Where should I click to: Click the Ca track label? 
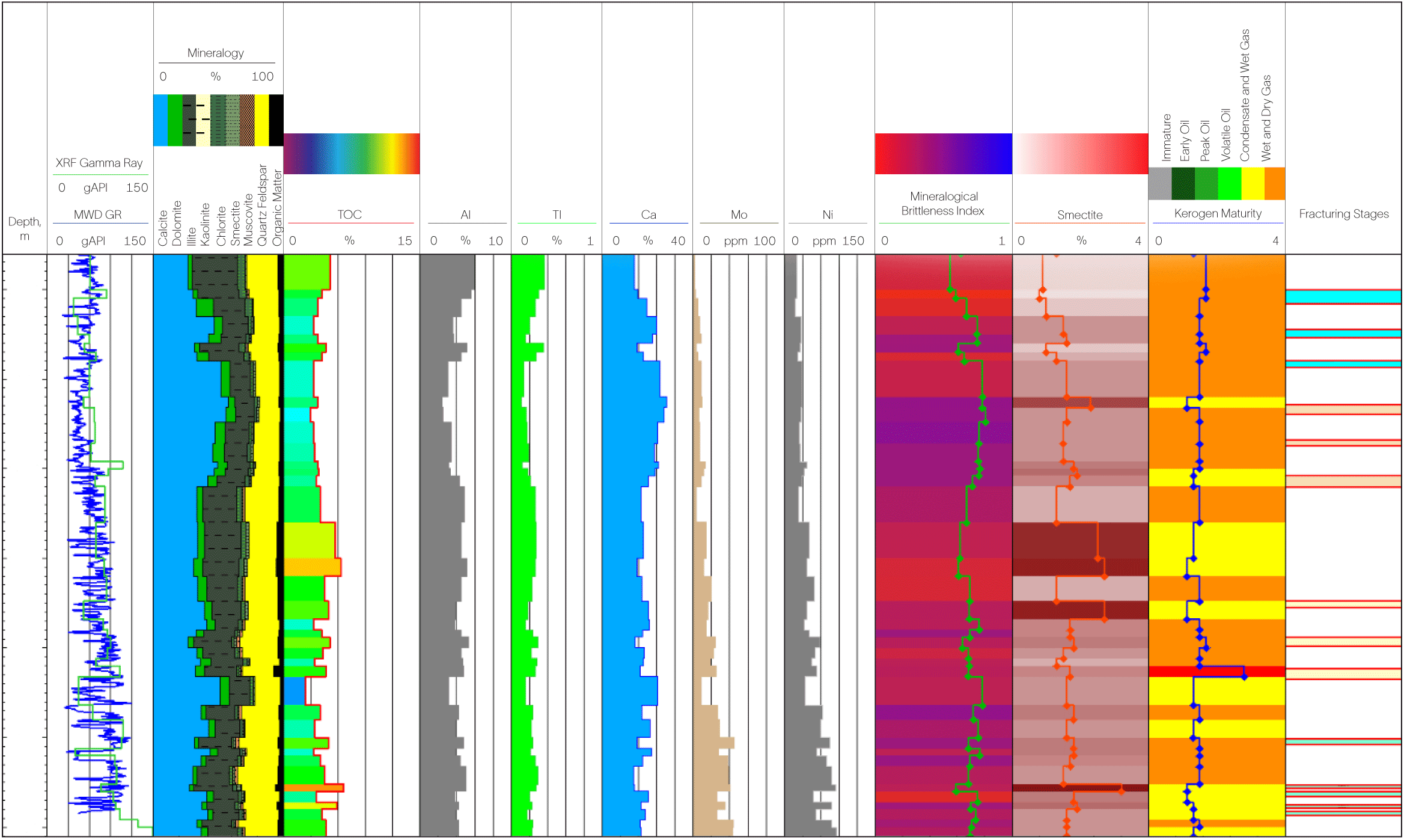(x=649, y=215)
